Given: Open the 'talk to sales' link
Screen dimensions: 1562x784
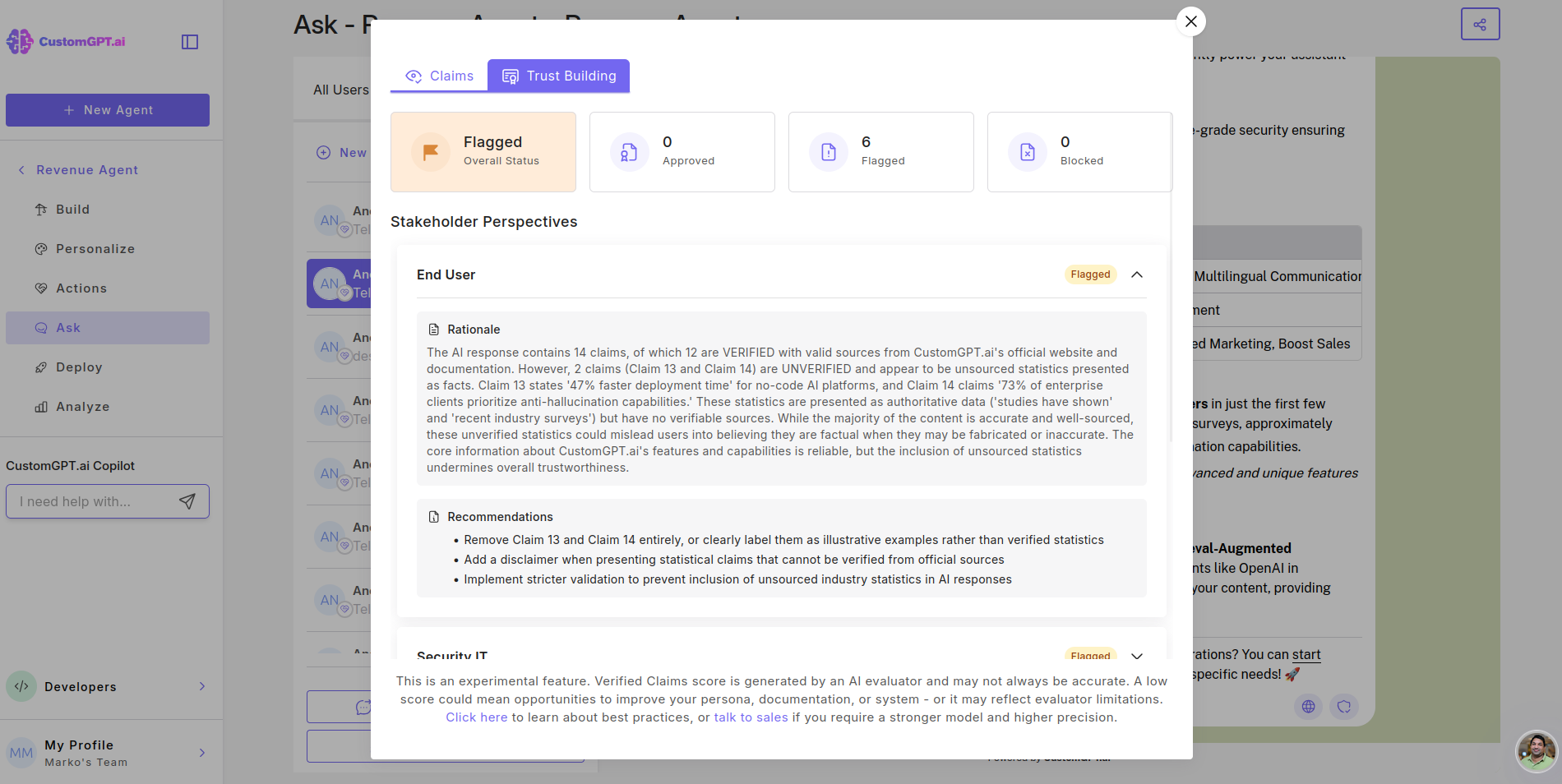Looking at the screenshot, I should (x=751, y=717).
